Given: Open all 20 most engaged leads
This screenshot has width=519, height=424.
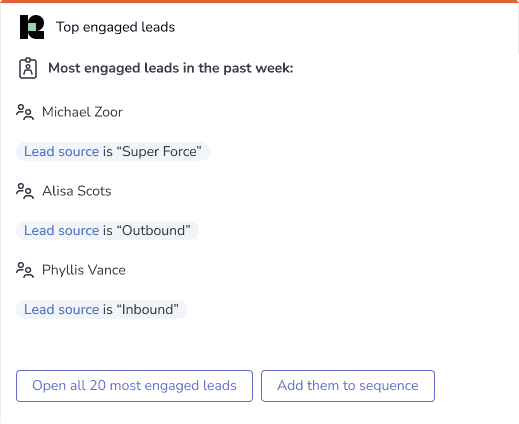Looking at the screenshot, I should tap(134, 386).
